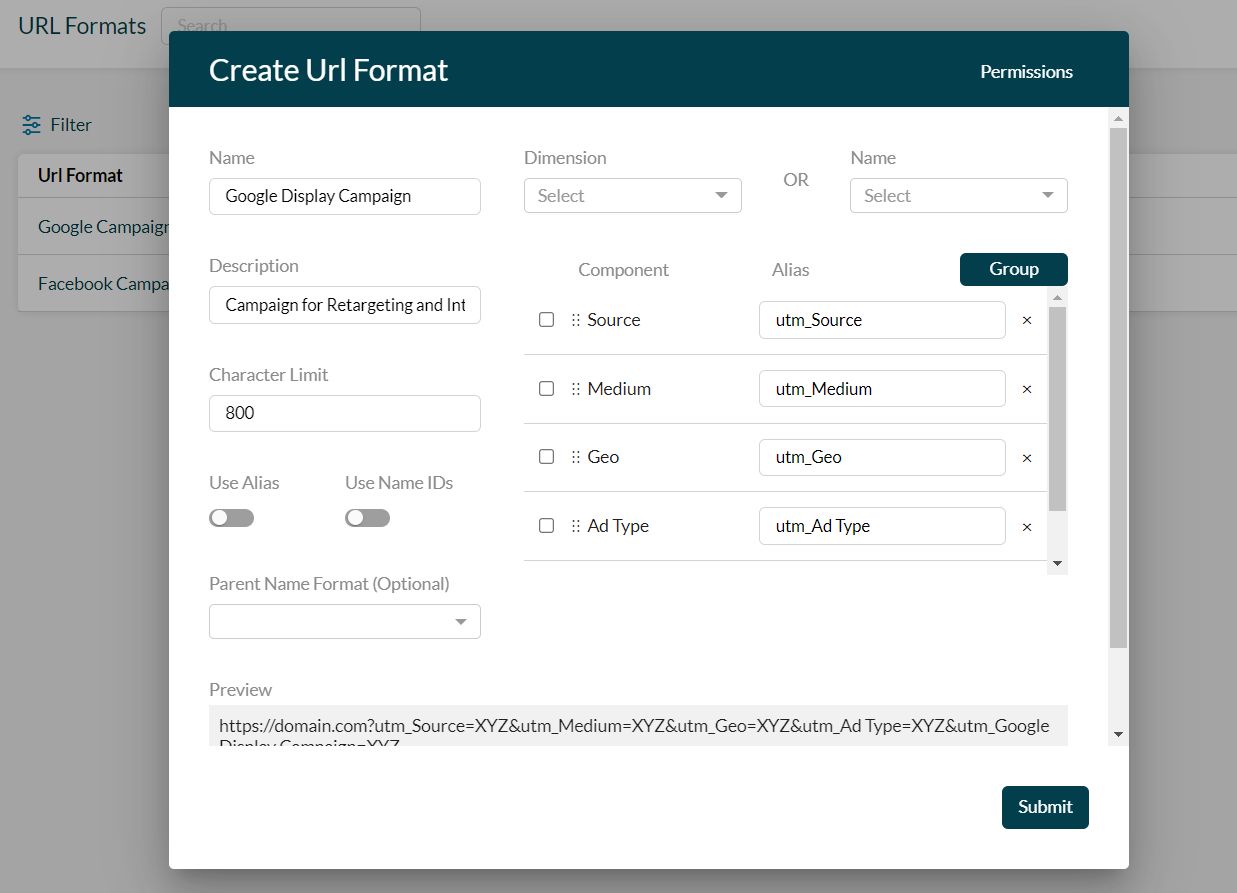Image resolution: width=1237 pixels, height=893 pixels.
Task: Click the drag handle next to Medium
Action: [x=577, y=388]
